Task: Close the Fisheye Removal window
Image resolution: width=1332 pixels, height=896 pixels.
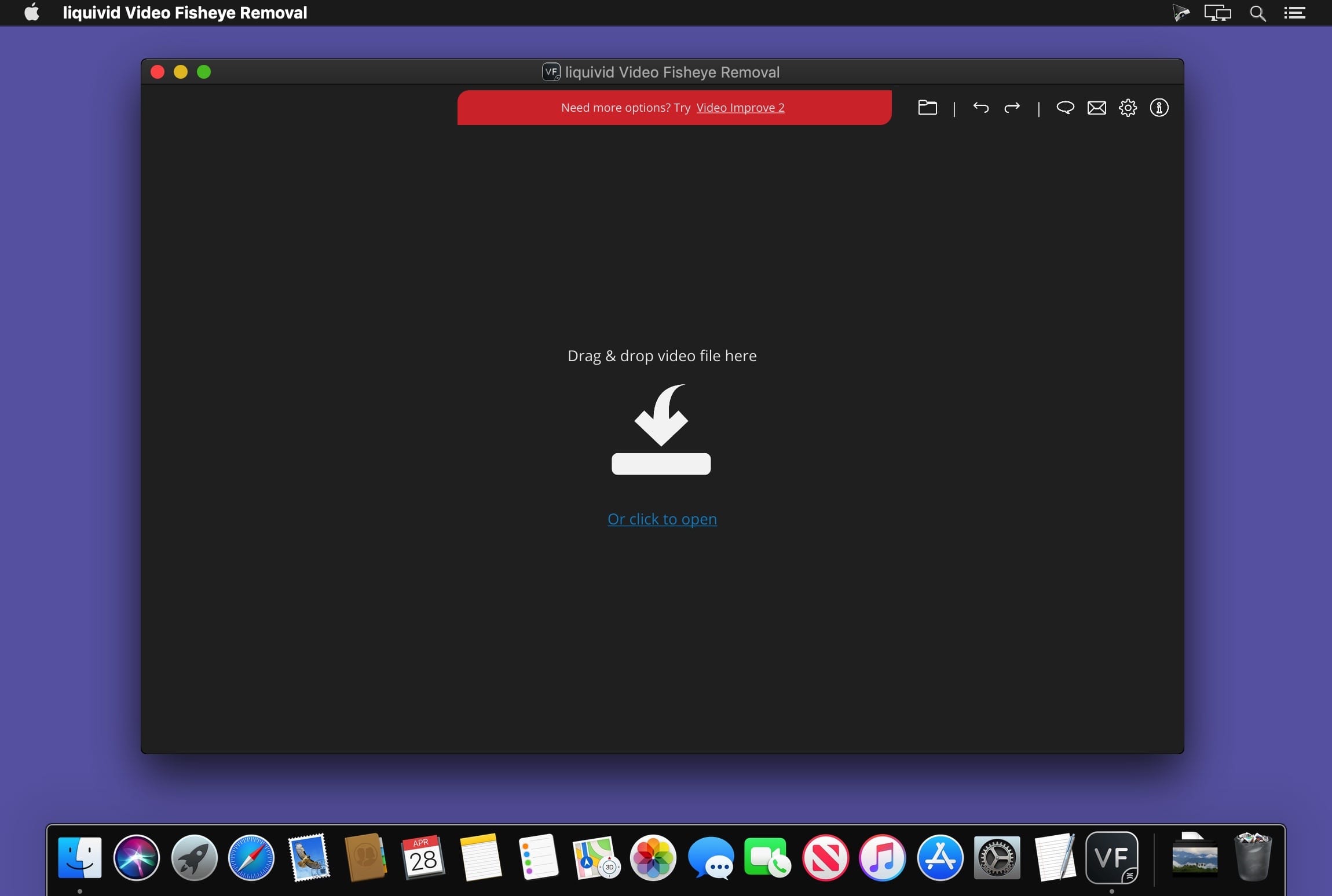Action: pyautogui.click(x=158, y=72)
